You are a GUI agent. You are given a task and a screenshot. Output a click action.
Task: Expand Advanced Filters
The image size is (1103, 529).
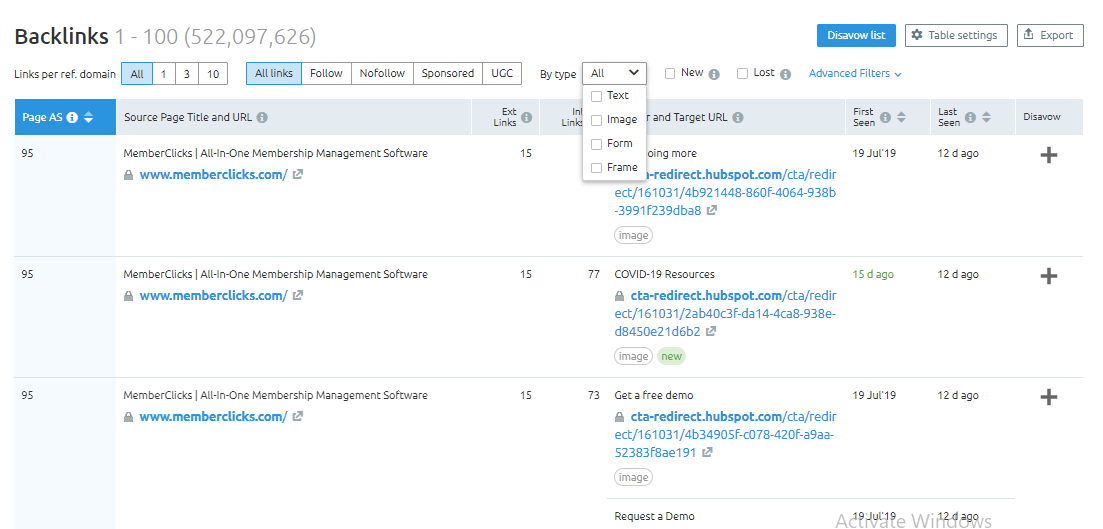855,73
